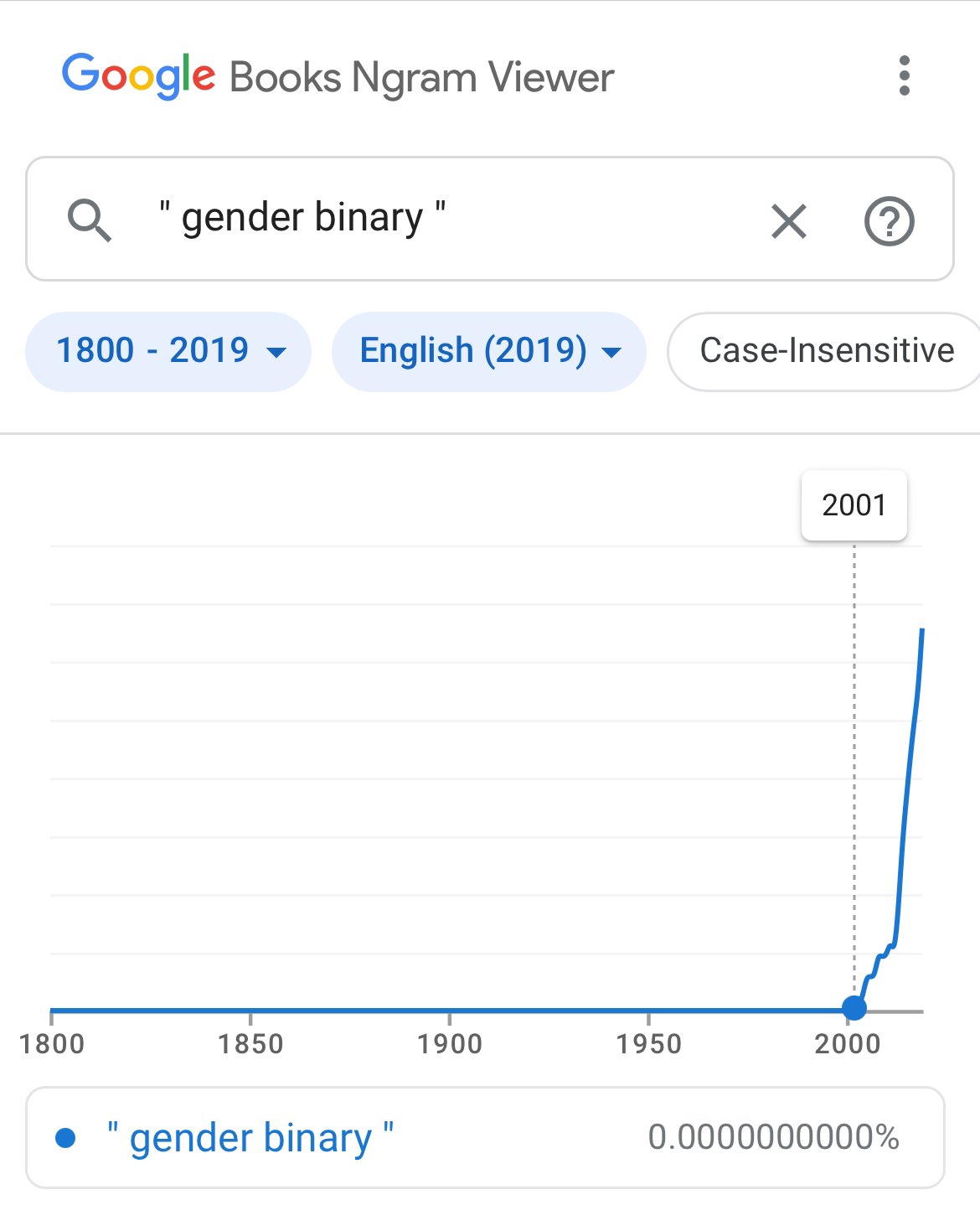Open the three-dot overflow menu
This screenshot has height=1205, width=980.
coord(904,76)
